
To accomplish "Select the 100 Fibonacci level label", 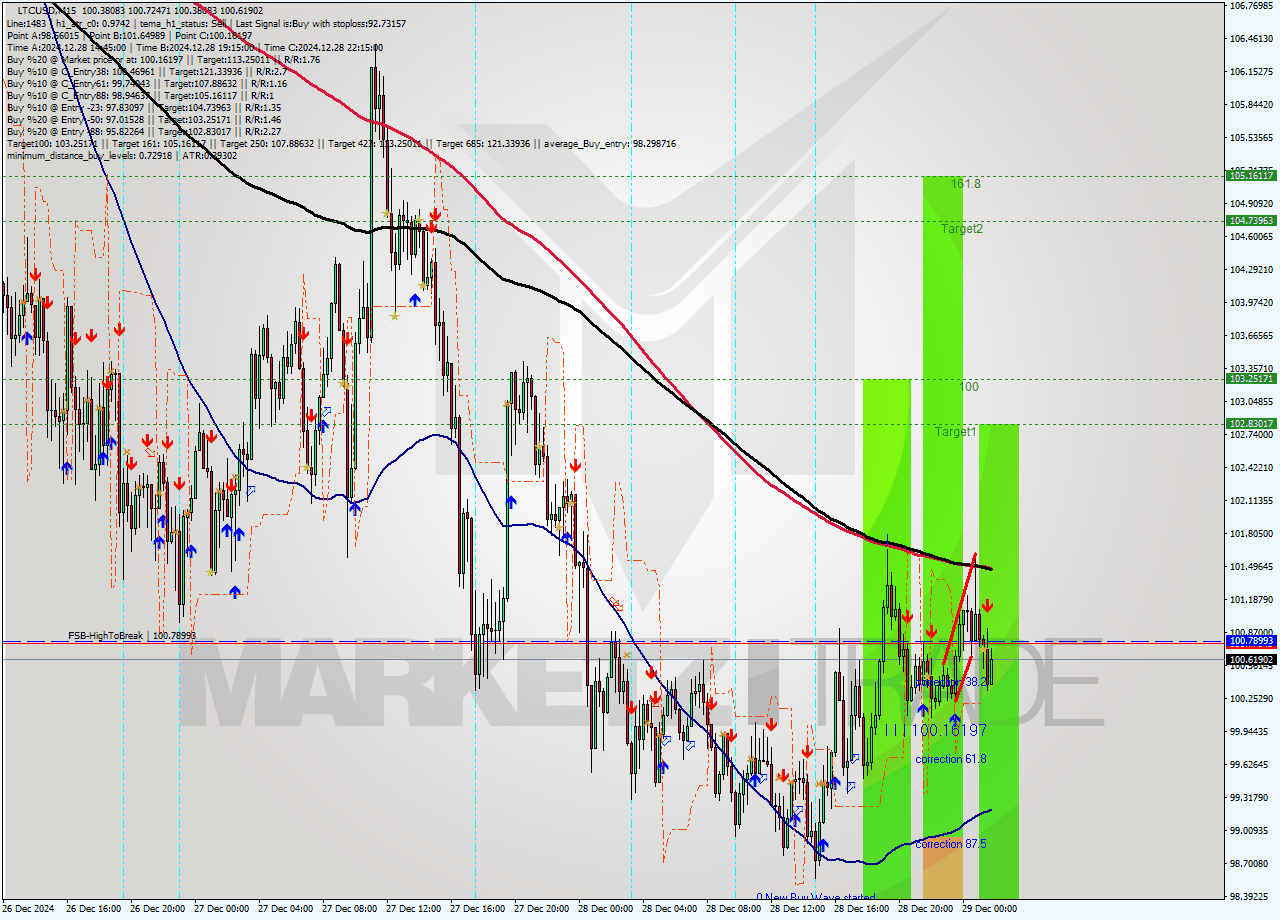I will [969, 387].
